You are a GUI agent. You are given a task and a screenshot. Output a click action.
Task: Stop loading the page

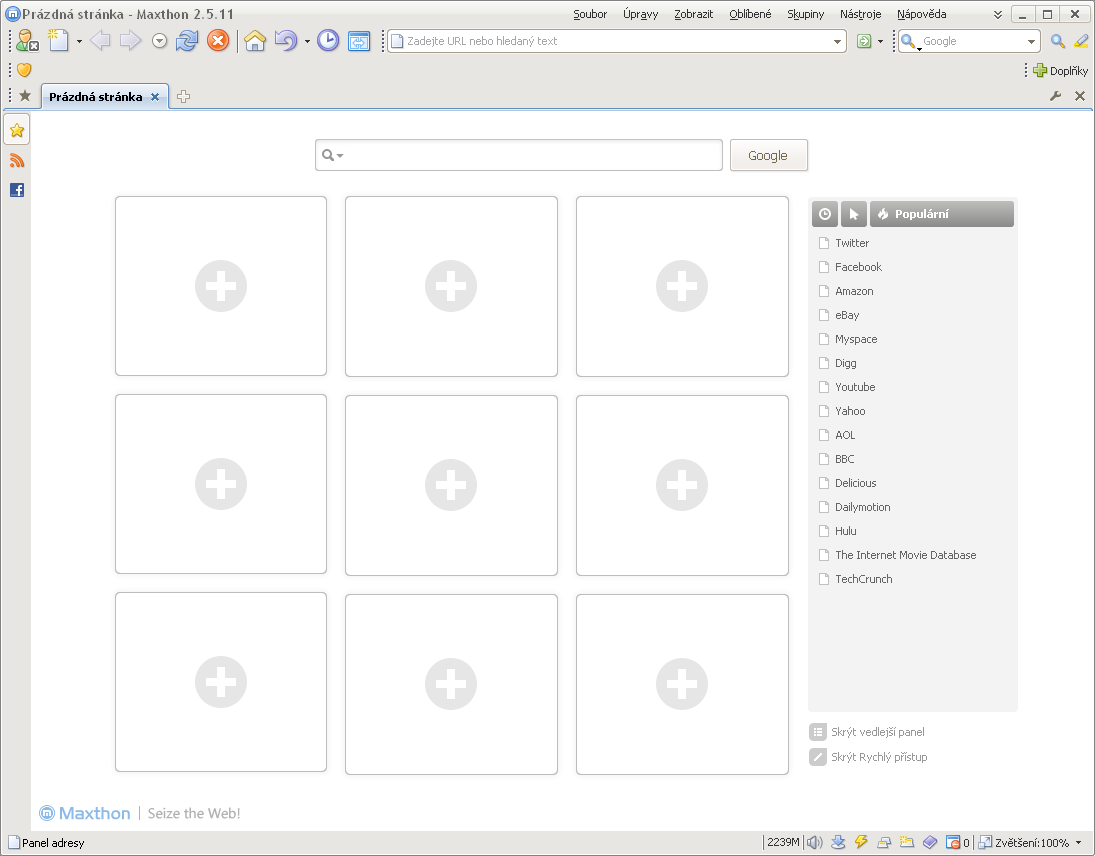click(x=218, y=41)
